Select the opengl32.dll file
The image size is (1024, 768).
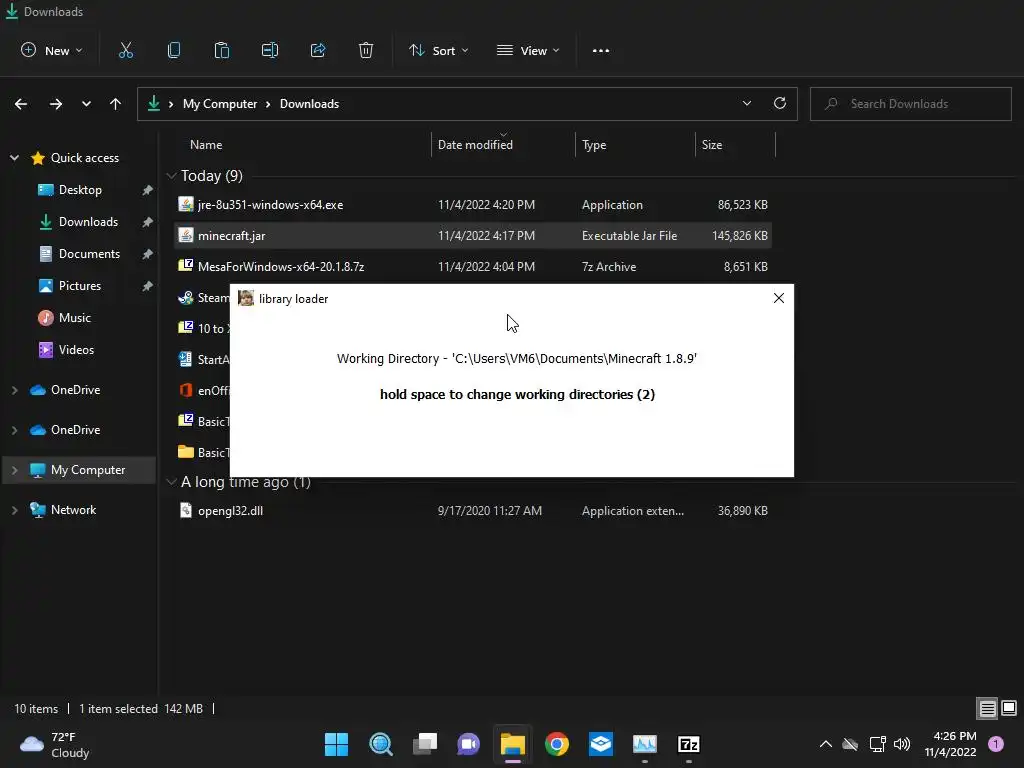pos(473,511)
